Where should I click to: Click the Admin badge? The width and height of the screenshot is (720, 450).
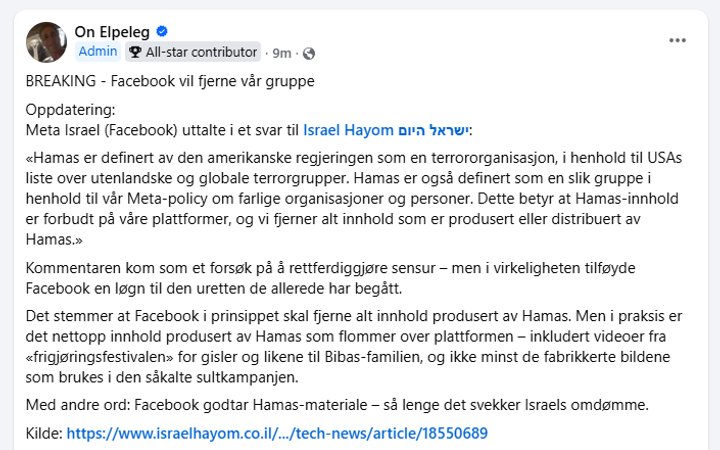98,51
